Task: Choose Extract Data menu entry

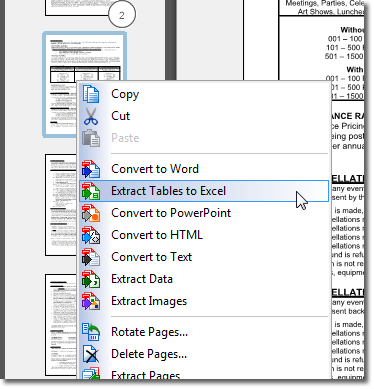Action: point(204,279)
